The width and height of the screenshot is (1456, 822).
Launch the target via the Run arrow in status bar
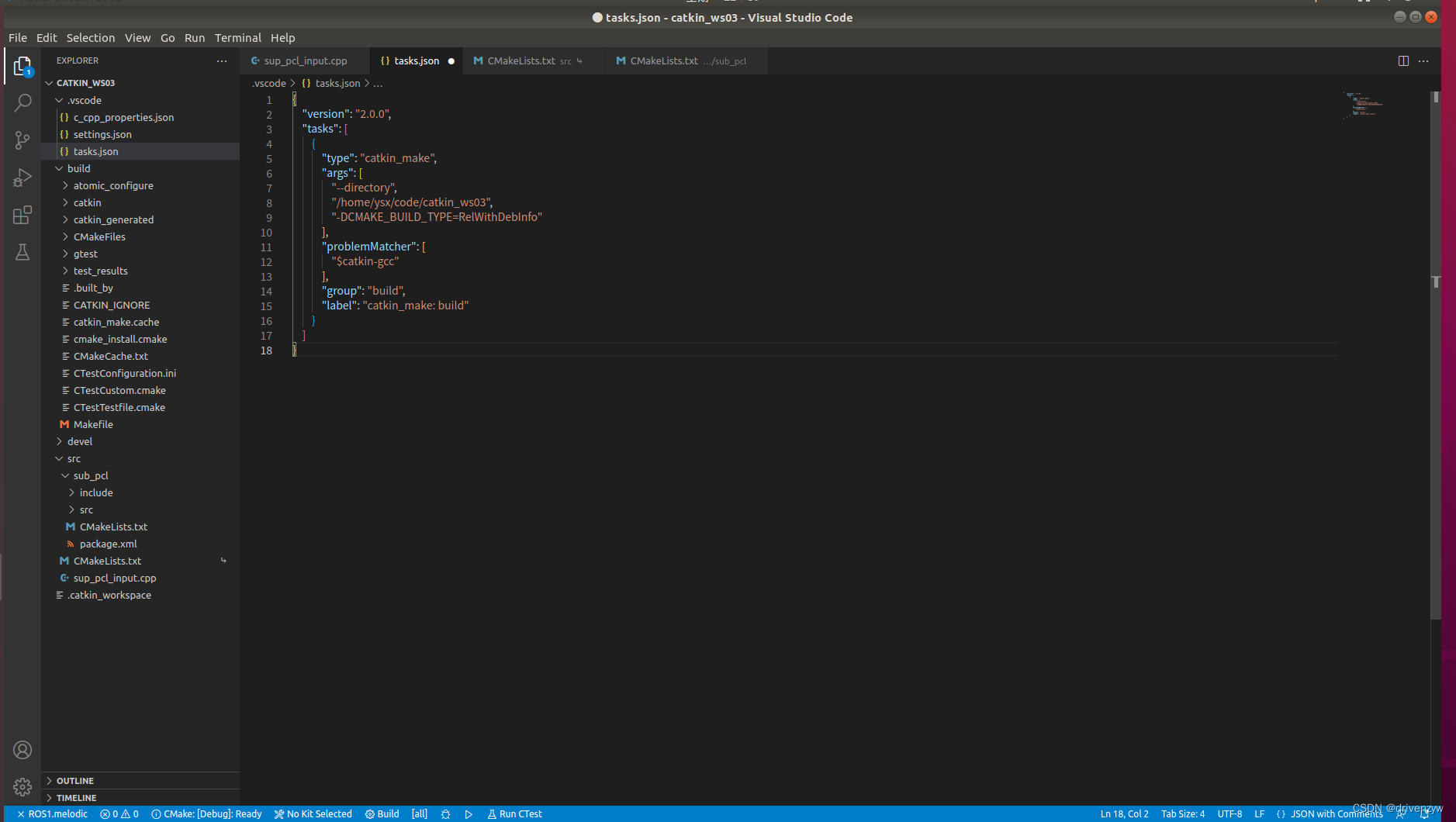coord(469,813)
